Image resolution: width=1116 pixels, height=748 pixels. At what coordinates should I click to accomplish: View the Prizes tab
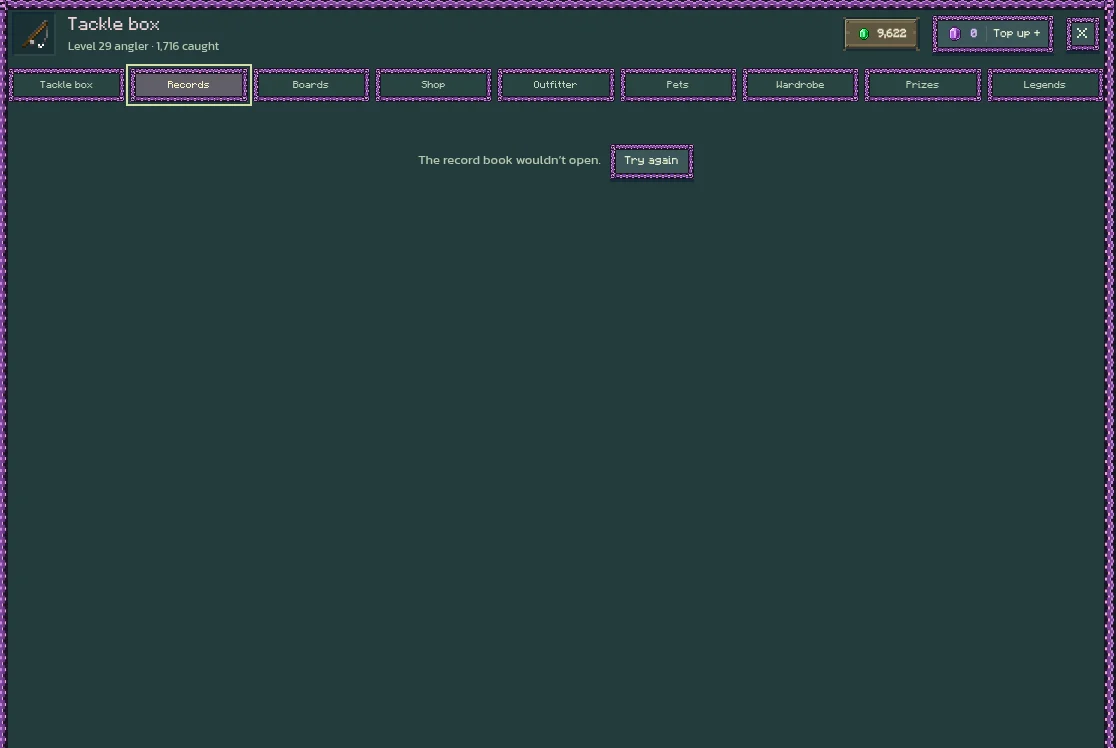tap(922, 85)
